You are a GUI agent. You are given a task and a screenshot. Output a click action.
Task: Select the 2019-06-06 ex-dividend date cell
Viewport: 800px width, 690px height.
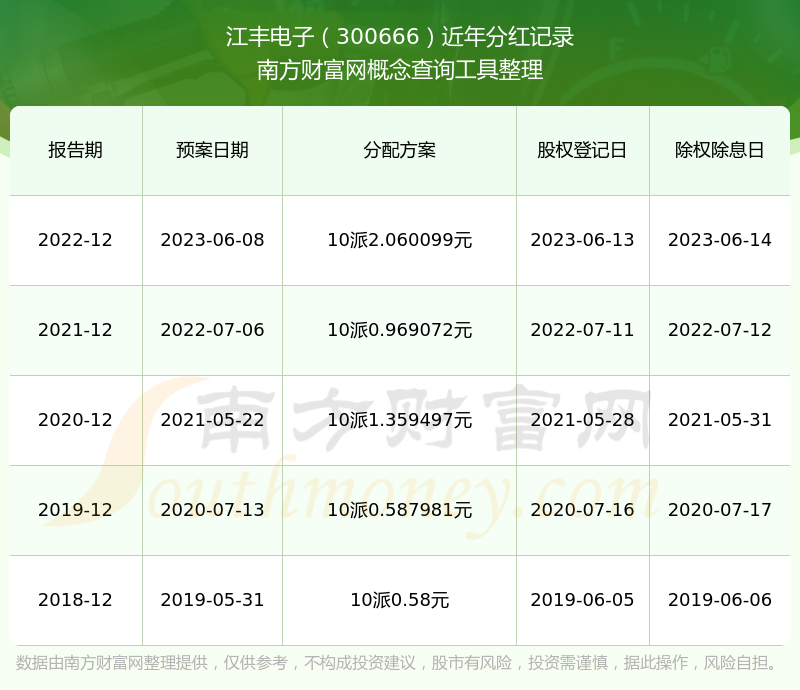[x=719, y=600]
